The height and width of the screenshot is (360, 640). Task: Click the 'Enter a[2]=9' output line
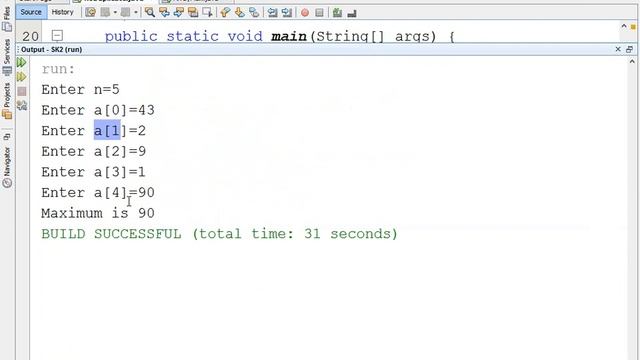coord(93,151)
